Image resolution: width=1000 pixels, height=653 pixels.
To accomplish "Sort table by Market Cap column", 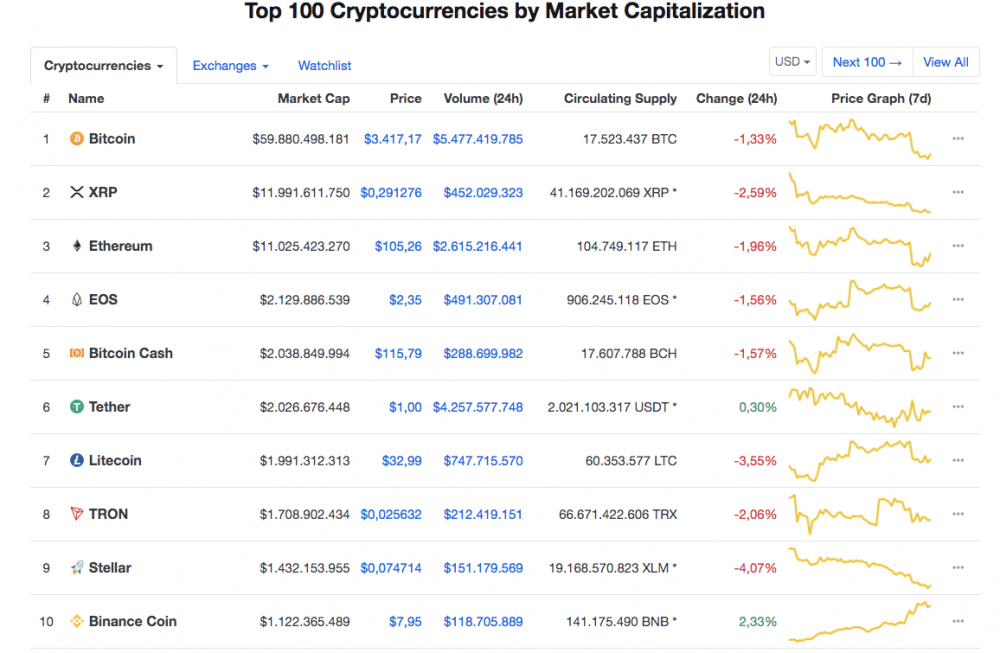I will pyautogui.click(x=313, y=99).
